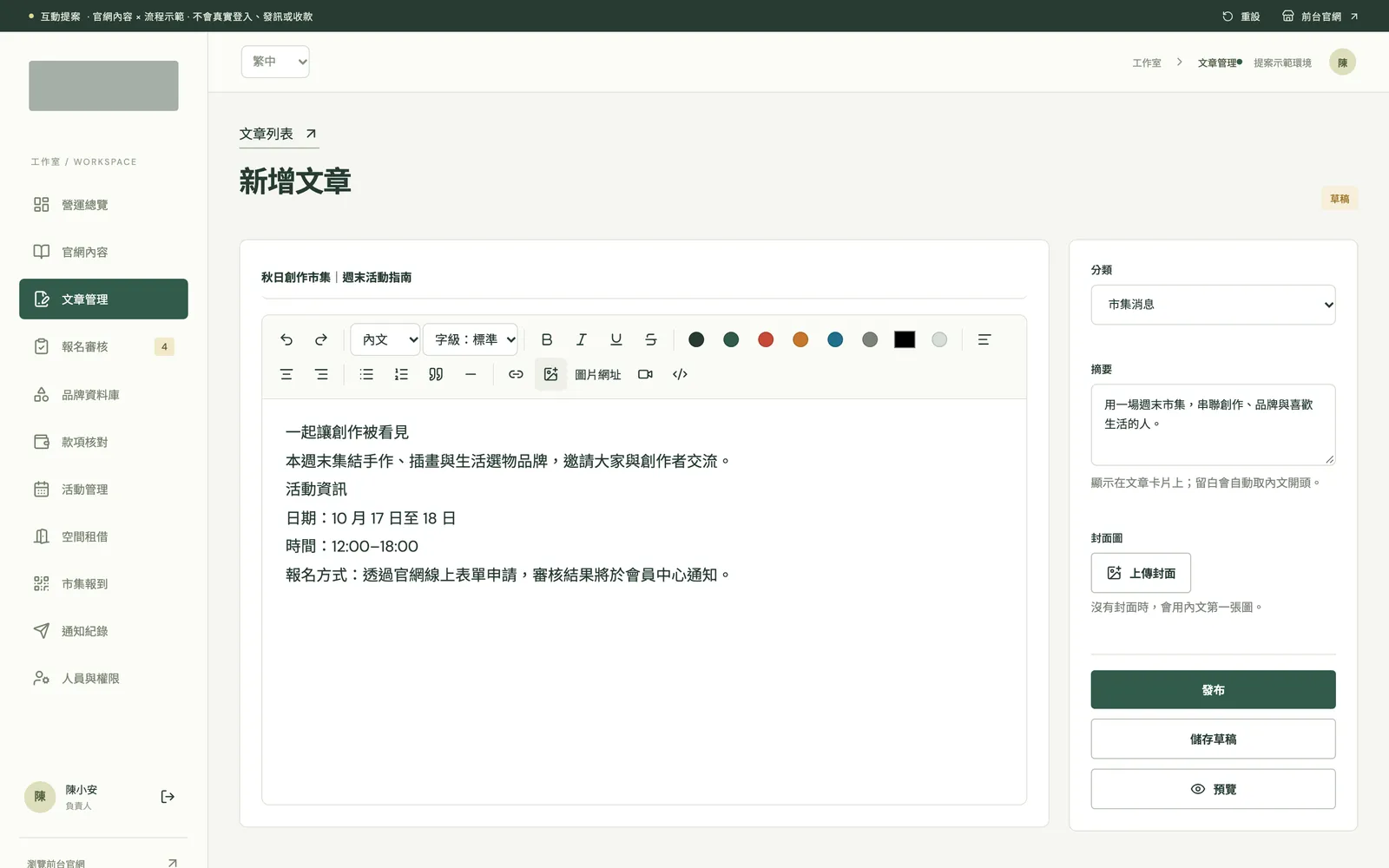
Task: Open the 分類 dropdown showing 市集消息
Action: point(1213,305)
